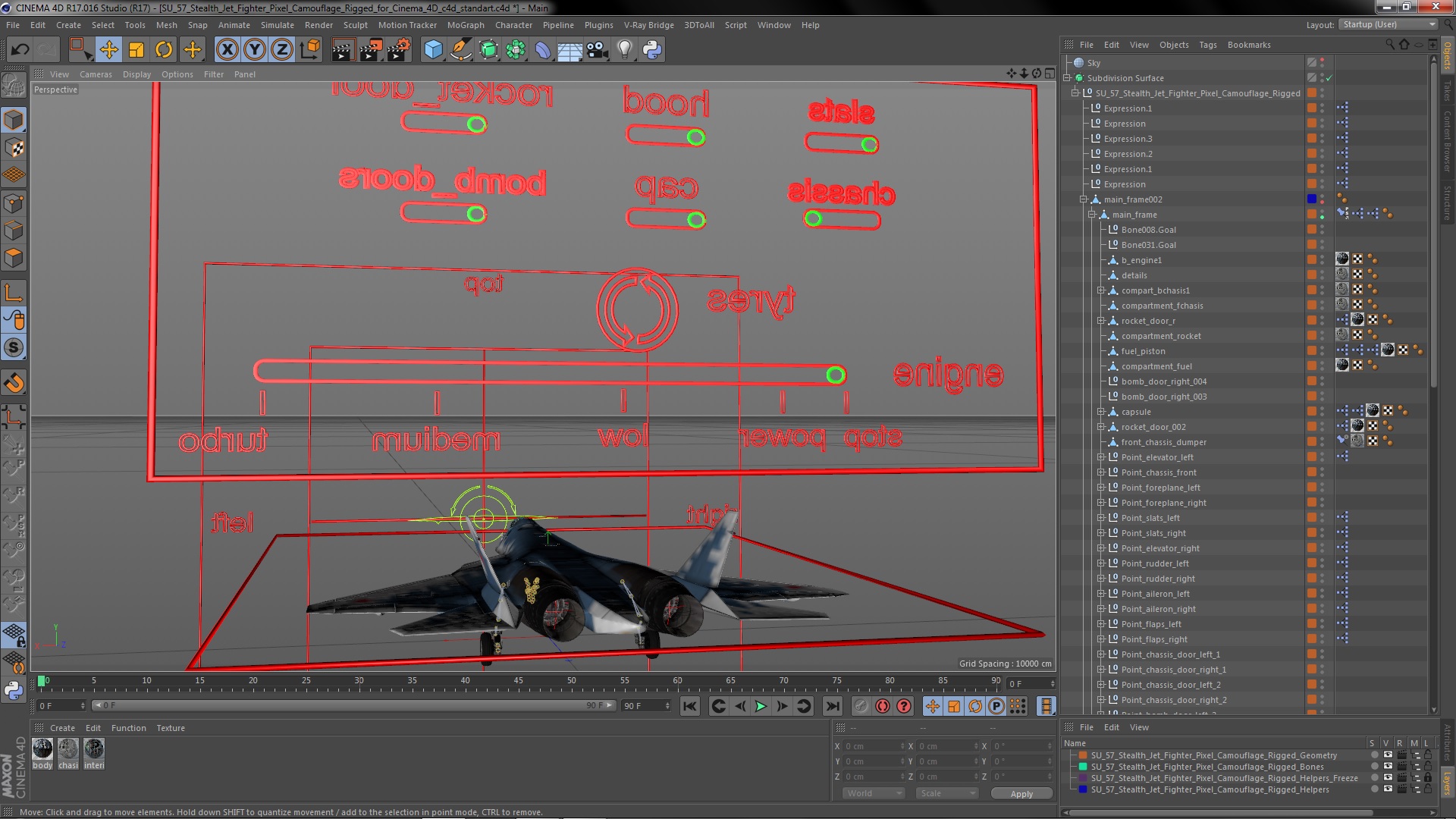Enable Polygons mode in left sidebar
This screenshot has width=1456, height=819.
tap(14, 259)
